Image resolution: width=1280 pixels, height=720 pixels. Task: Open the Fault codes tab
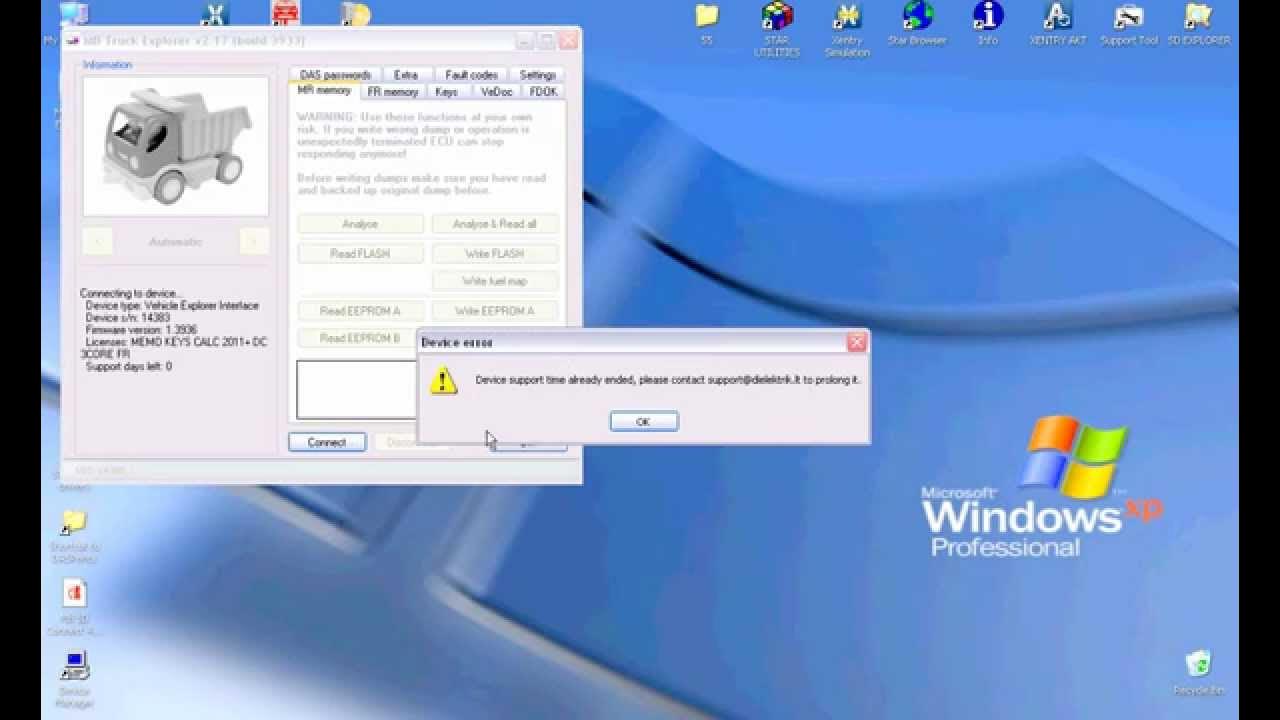[471, 75]
